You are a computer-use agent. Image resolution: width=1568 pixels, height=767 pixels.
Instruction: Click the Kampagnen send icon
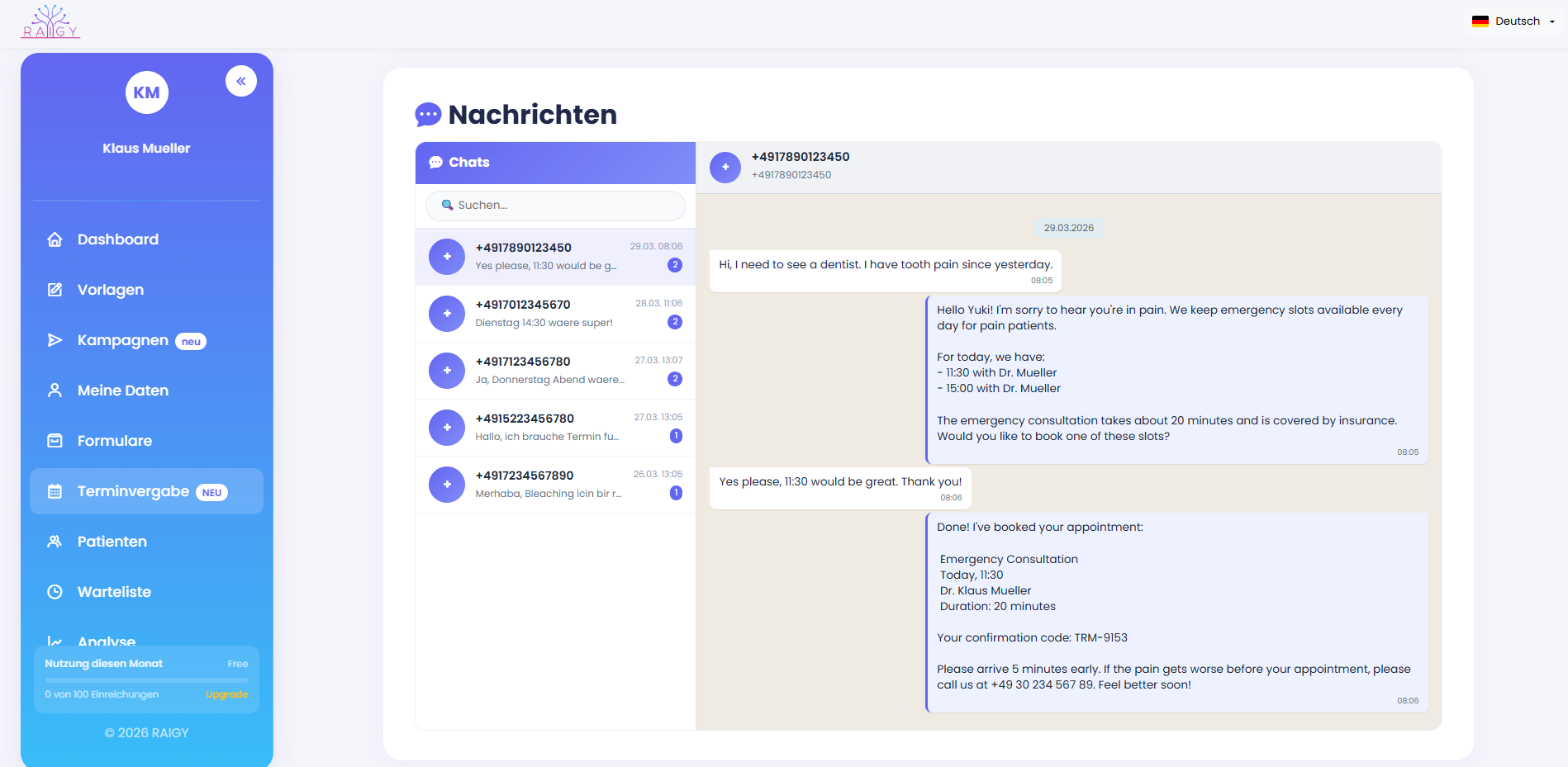tap(55, 339)
